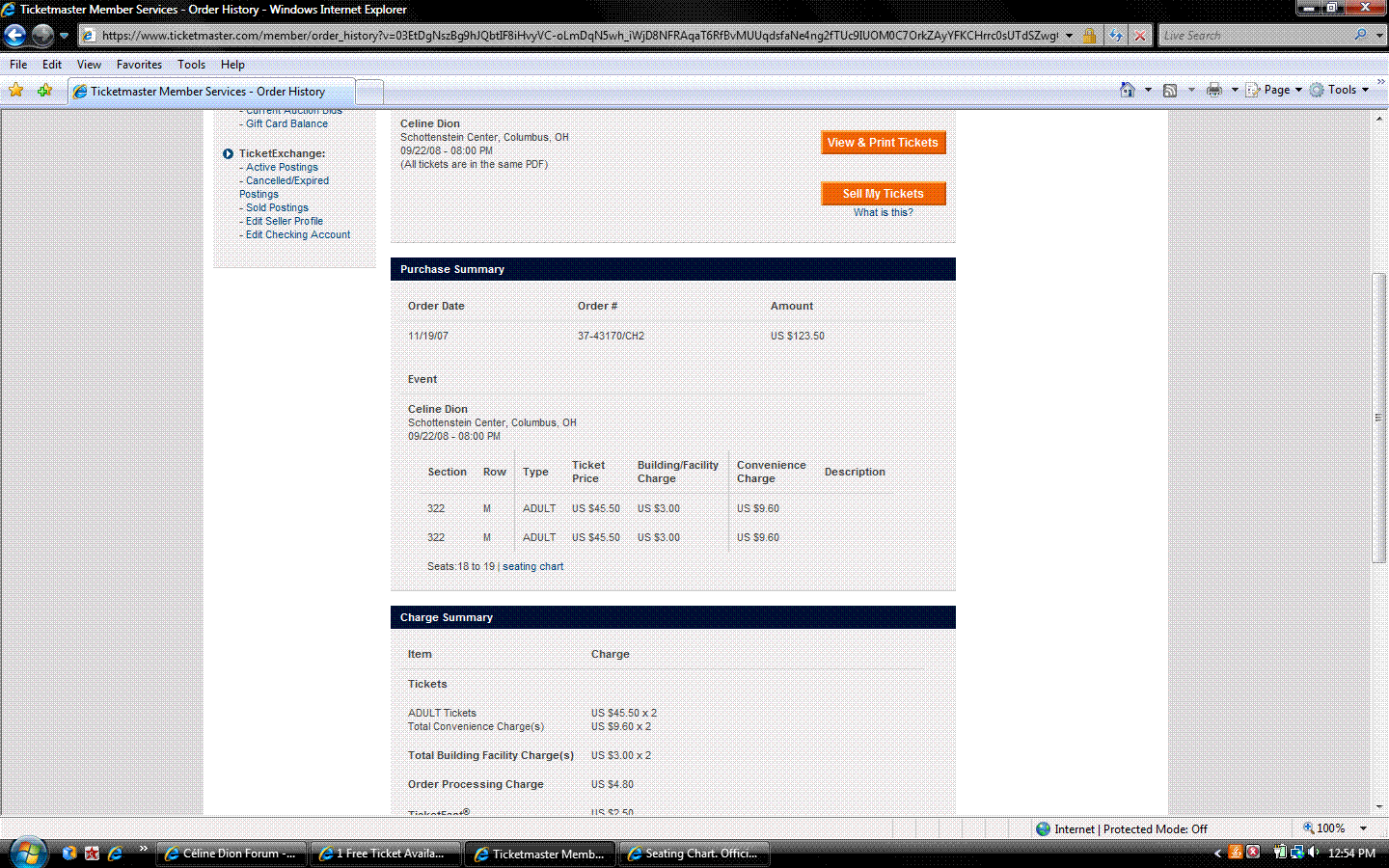Click the orange Java tray icon

tap(1236, 853)
